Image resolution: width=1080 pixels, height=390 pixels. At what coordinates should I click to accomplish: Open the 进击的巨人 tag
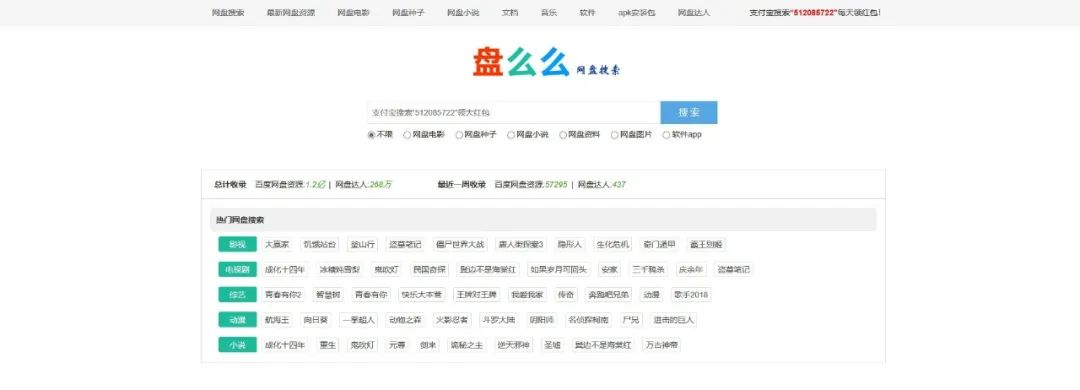pyautogui.click(x=674, y=320)
